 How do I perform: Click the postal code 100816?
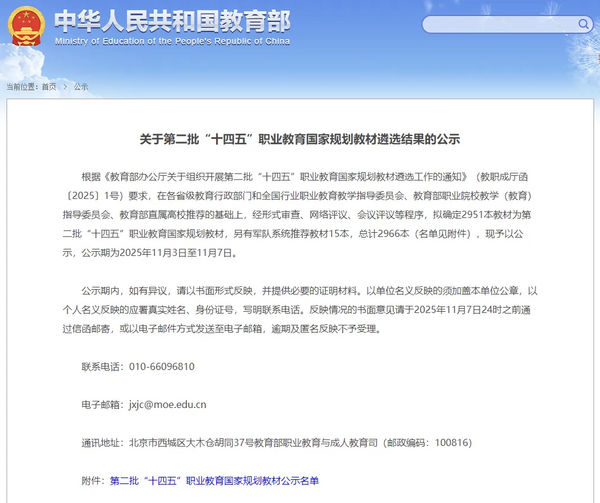tap(450, 443)
